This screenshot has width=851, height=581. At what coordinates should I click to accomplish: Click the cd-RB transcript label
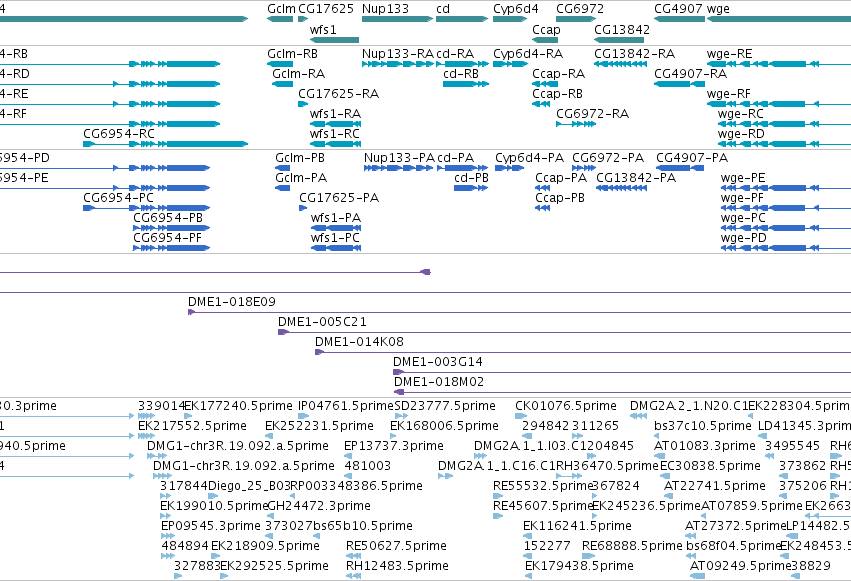(461, 74)
